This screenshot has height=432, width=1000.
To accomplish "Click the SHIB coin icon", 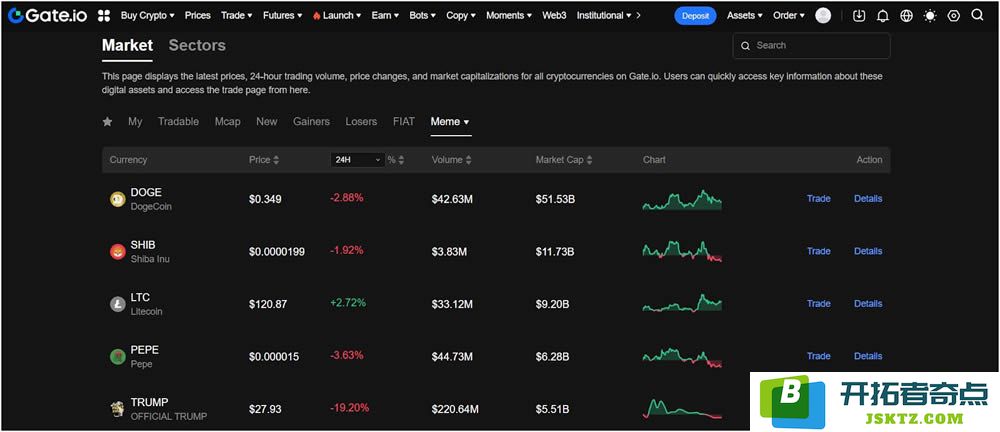I will tap(117, 251).
